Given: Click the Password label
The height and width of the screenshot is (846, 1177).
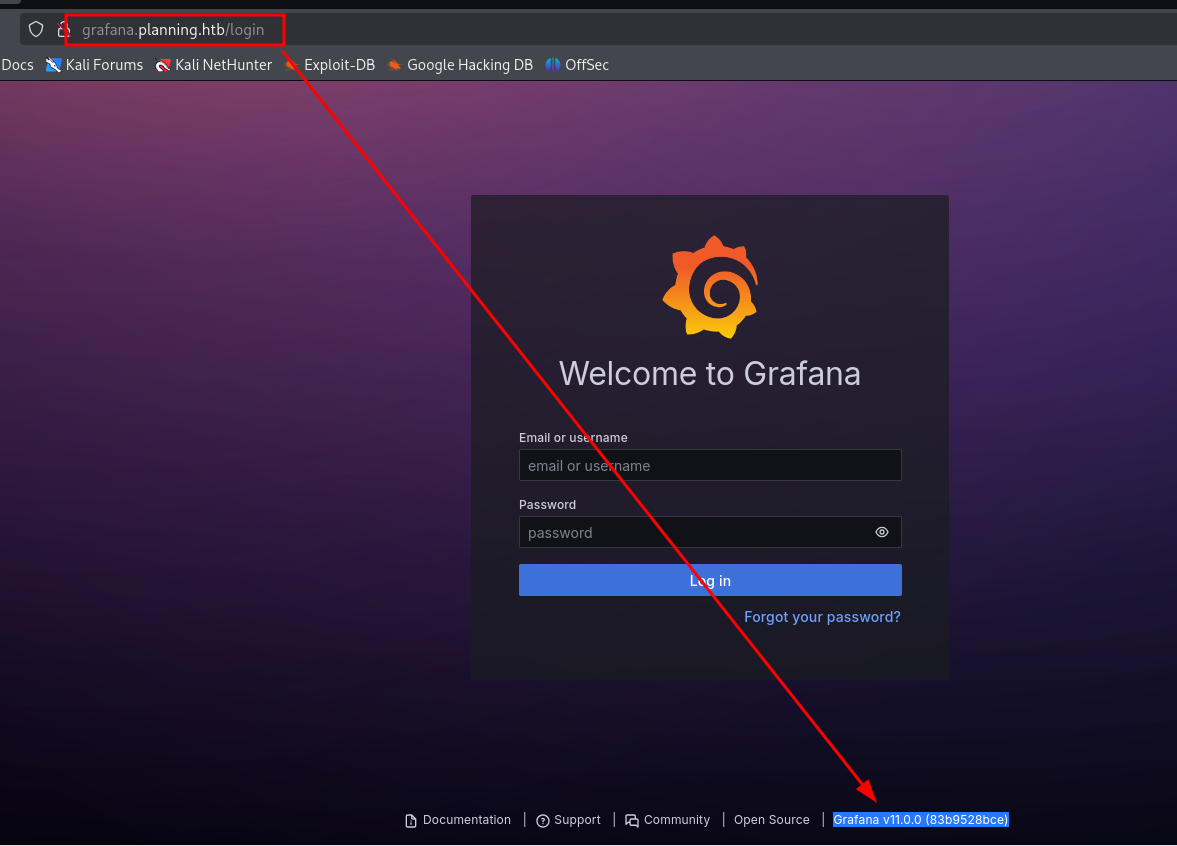Looking at the screenshot, I should 547,504.
